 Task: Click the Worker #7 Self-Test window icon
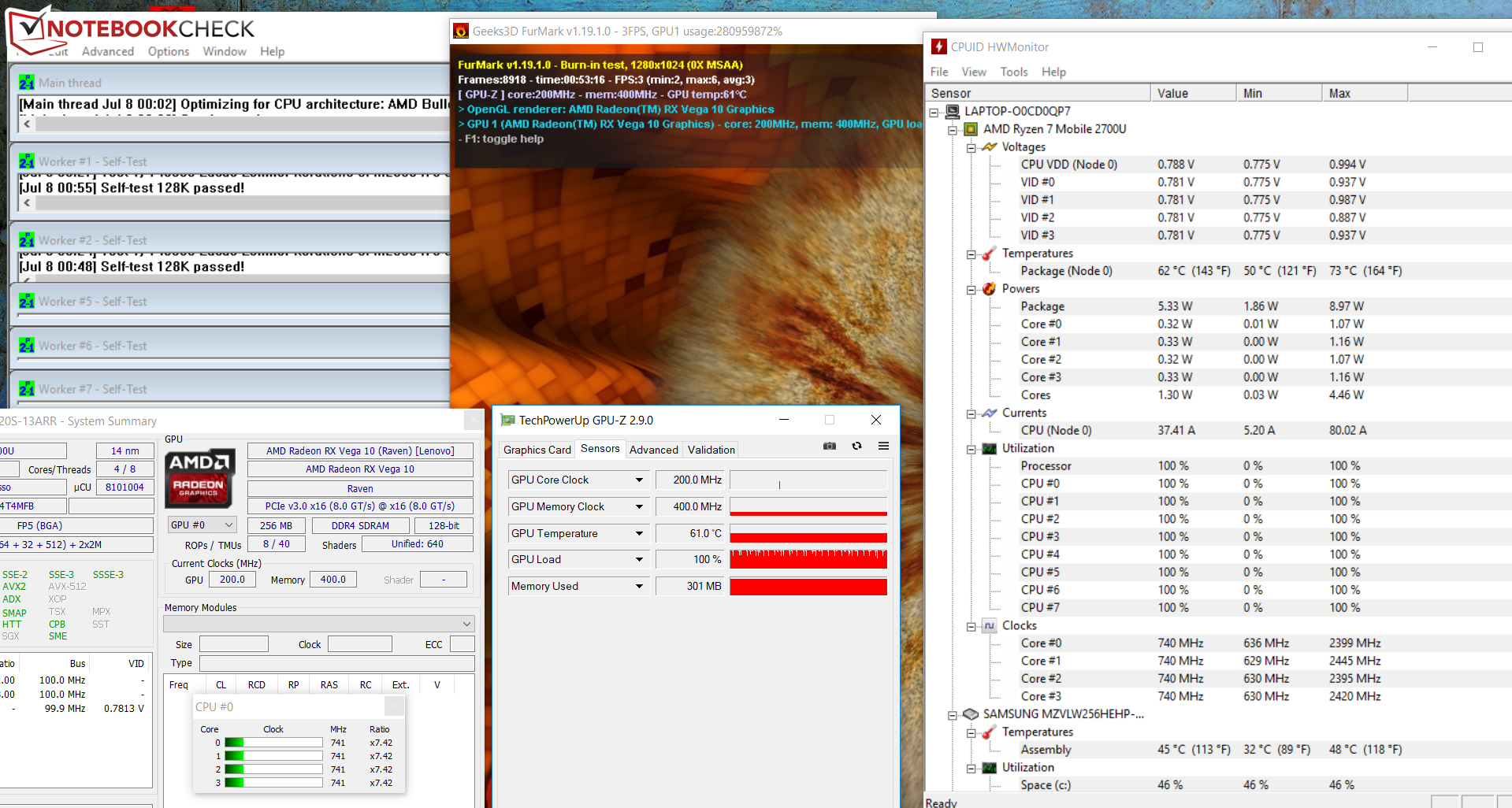click(x=27, y=389)
